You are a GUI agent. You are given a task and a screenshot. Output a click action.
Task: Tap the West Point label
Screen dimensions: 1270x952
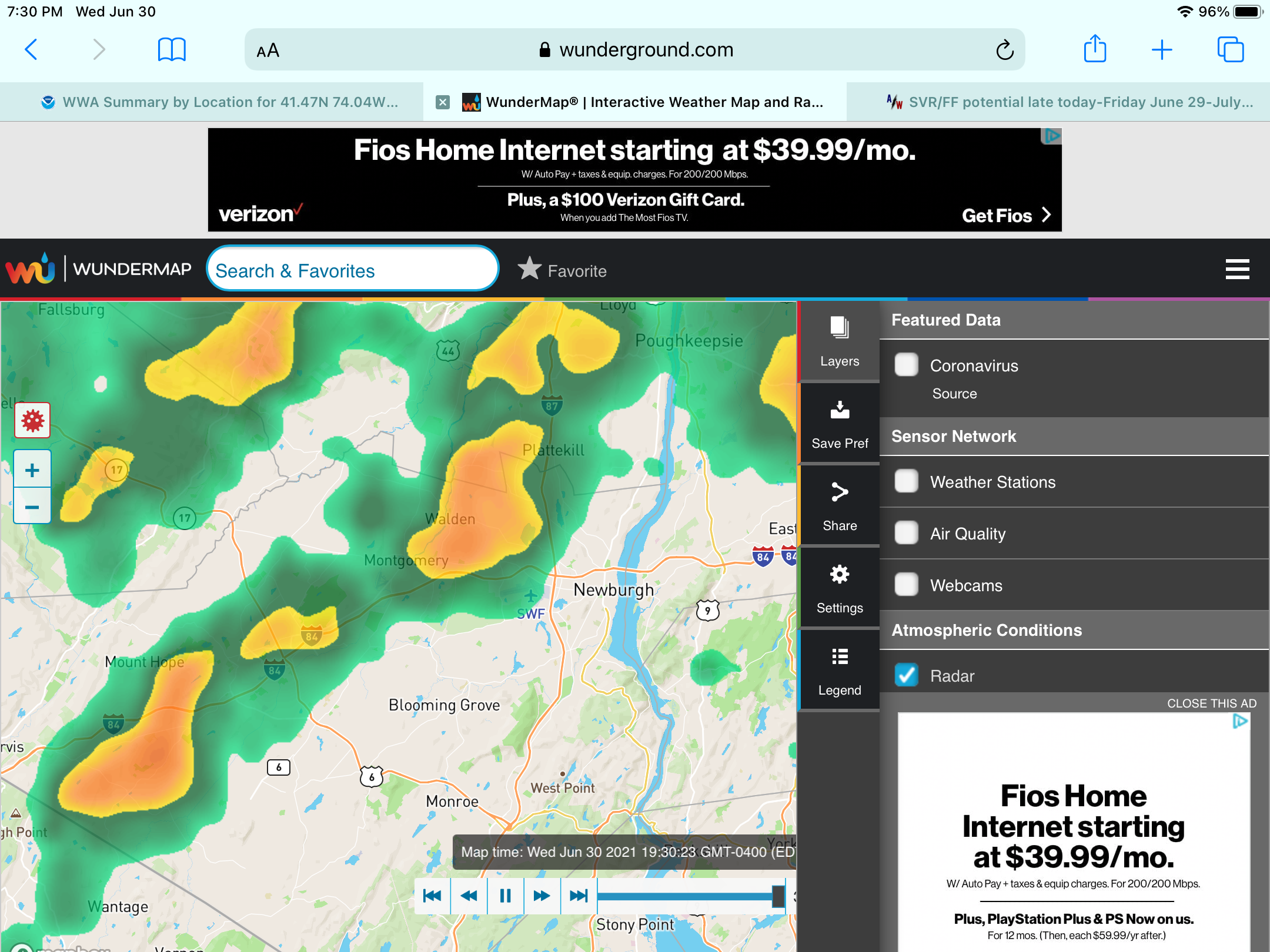pyautogui.click(x=563, y=787)
